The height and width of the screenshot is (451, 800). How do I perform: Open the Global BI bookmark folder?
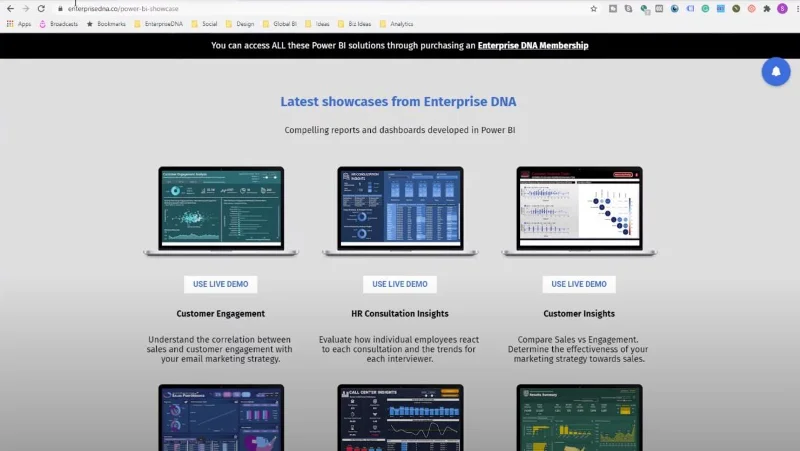[280, 24]
